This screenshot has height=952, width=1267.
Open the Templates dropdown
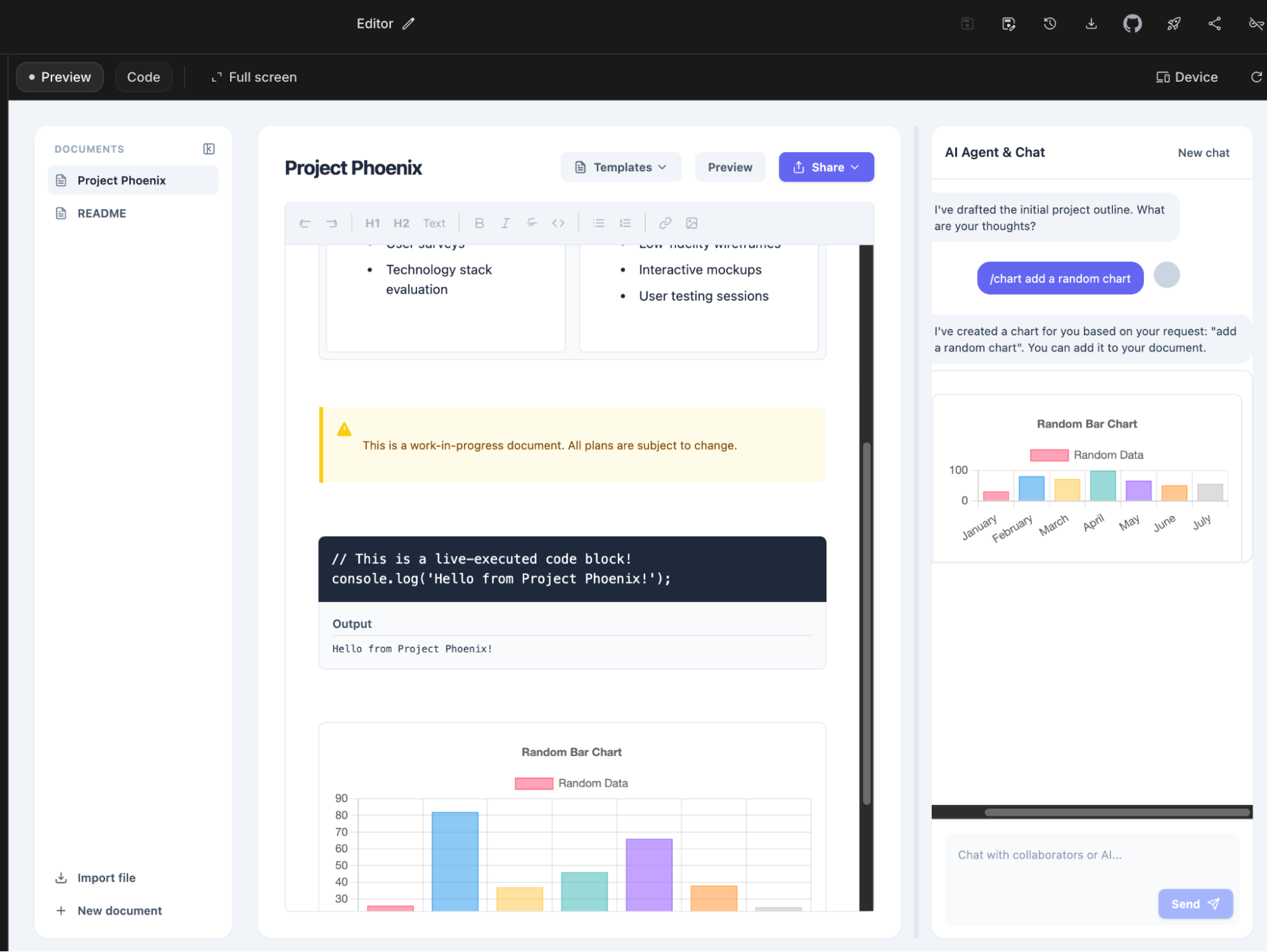pyautogui.click(x=621, y=167)
